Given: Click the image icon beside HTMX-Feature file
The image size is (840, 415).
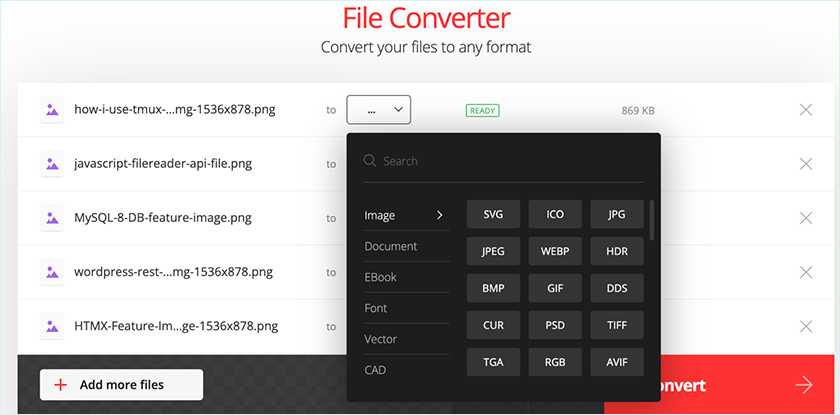Looking at the screenshot, I should (52, 326).
